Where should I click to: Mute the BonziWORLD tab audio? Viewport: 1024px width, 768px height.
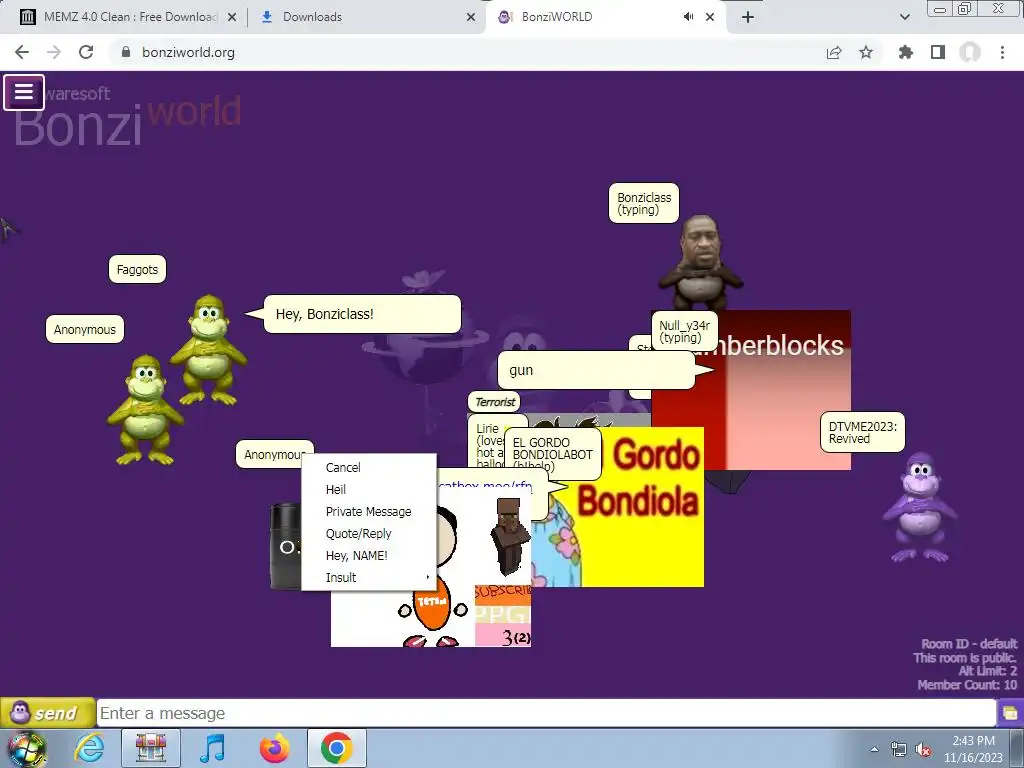pos(688,17)
